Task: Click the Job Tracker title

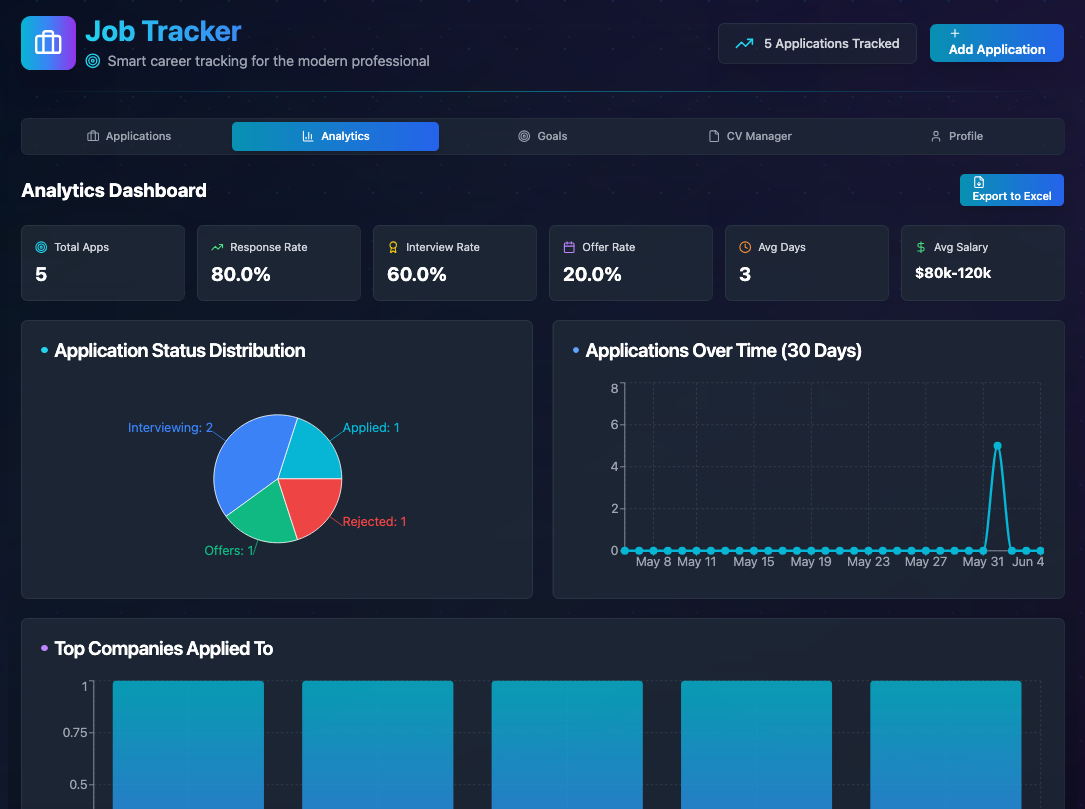Action: [163, 32]
